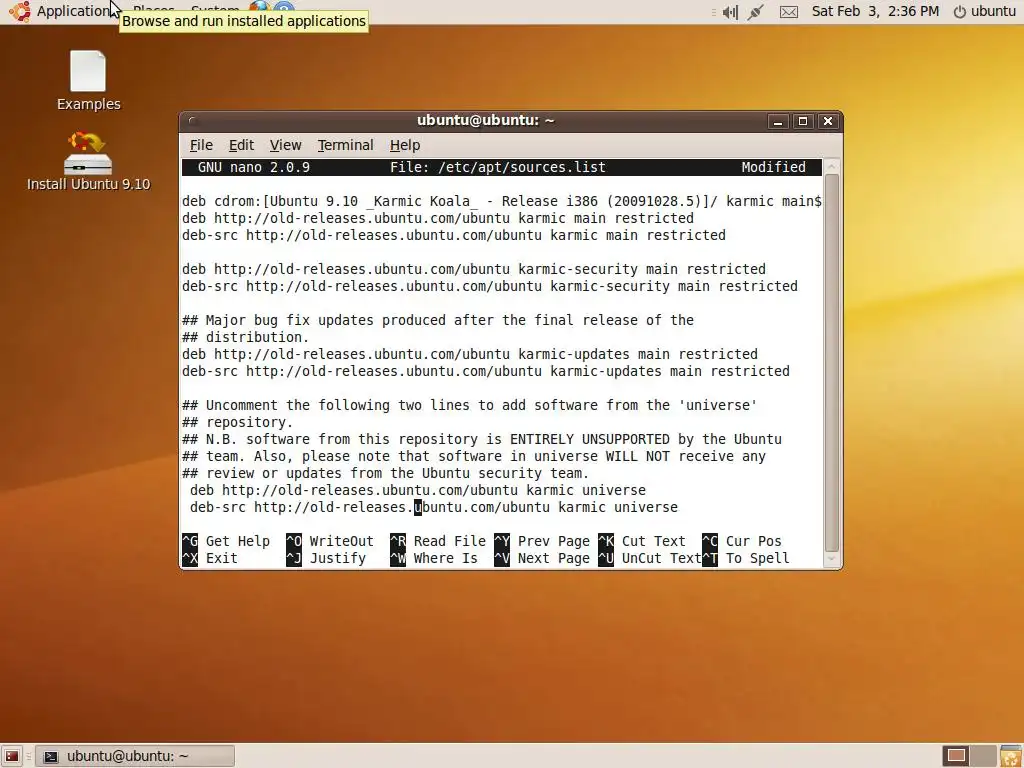Click the terminal vertical scrollbar handle

(x=831, y=363)
